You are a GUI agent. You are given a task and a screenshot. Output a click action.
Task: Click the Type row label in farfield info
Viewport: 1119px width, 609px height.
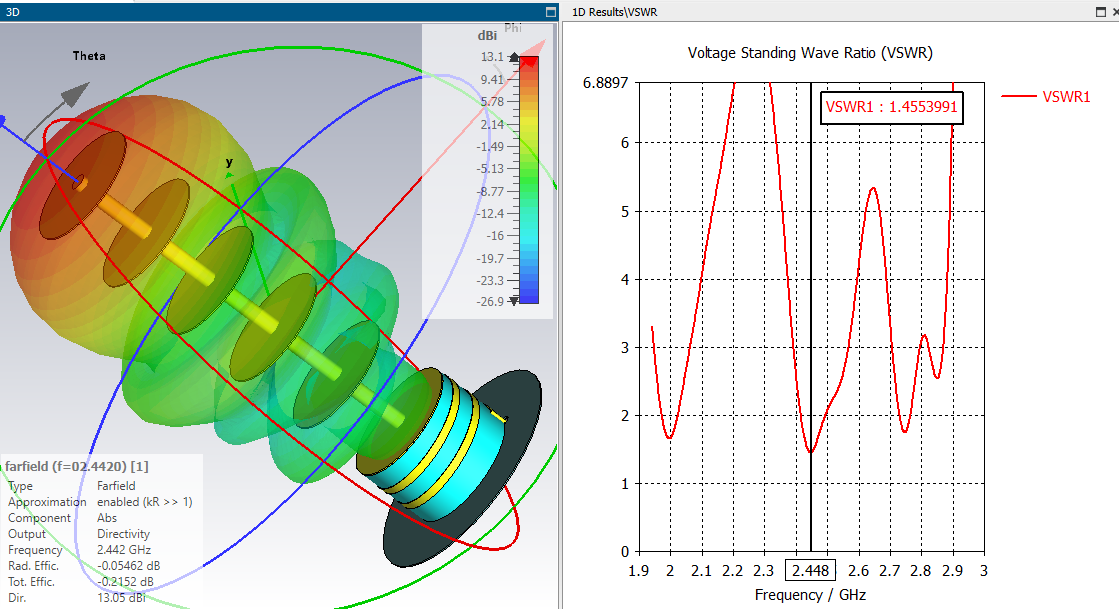(20, 486)
